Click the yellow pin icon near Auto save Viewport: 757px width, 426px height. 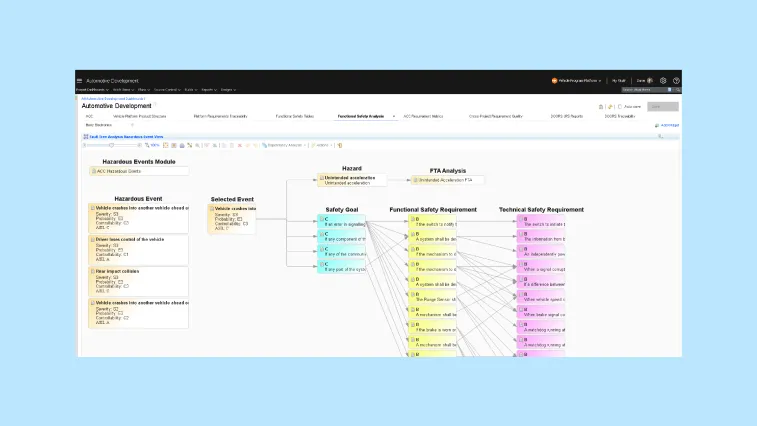tap(610, 107)
